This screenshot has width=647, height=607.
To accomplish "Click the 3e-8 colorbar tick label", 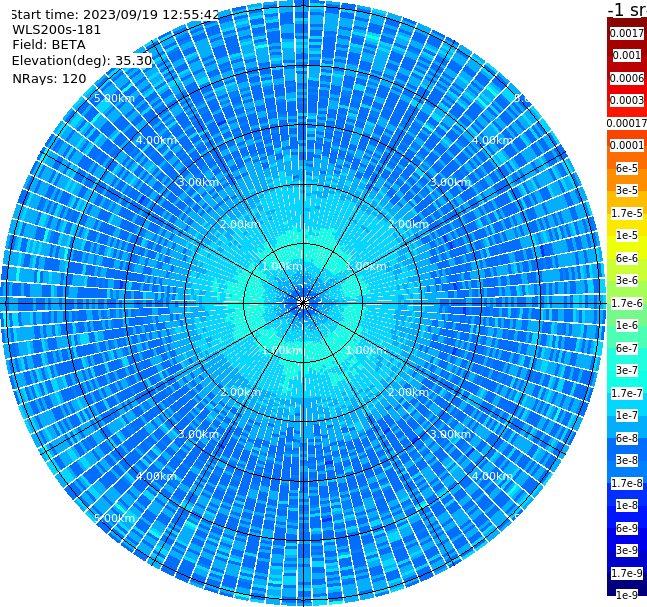I will pyautogui.click(x=627, y=460).
